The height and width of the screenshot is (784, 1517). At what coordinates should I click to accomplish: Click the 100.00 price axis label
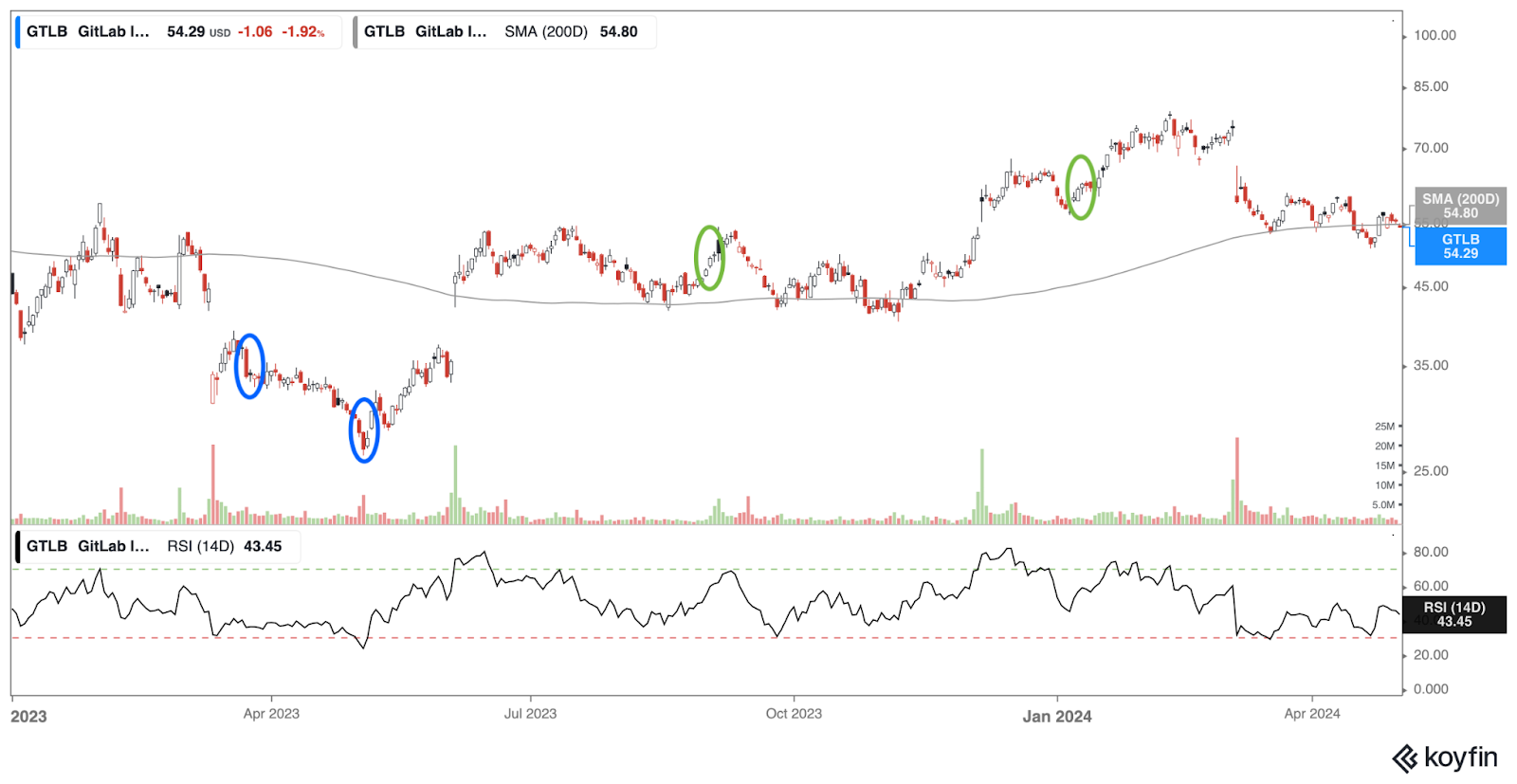(x=1435, y=35)
